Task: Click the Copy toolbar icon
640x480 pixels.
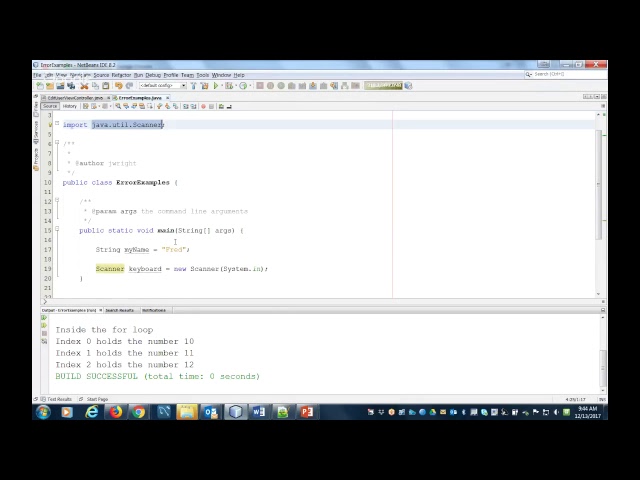Action: click(x=95, y=86)
